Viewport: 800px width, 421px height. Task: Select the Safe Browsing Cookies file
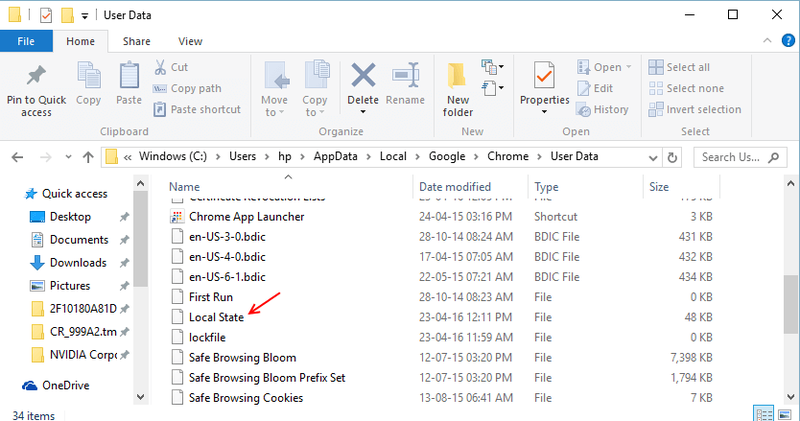(246, 398)
